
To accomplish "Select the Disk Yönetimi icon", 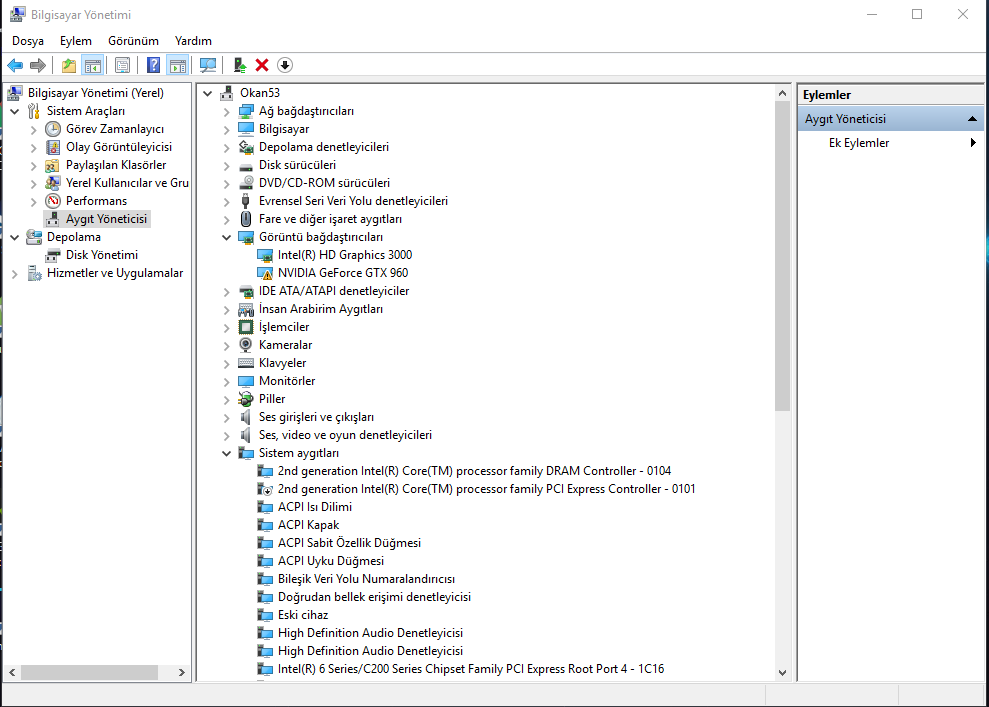I will point(53,255).
